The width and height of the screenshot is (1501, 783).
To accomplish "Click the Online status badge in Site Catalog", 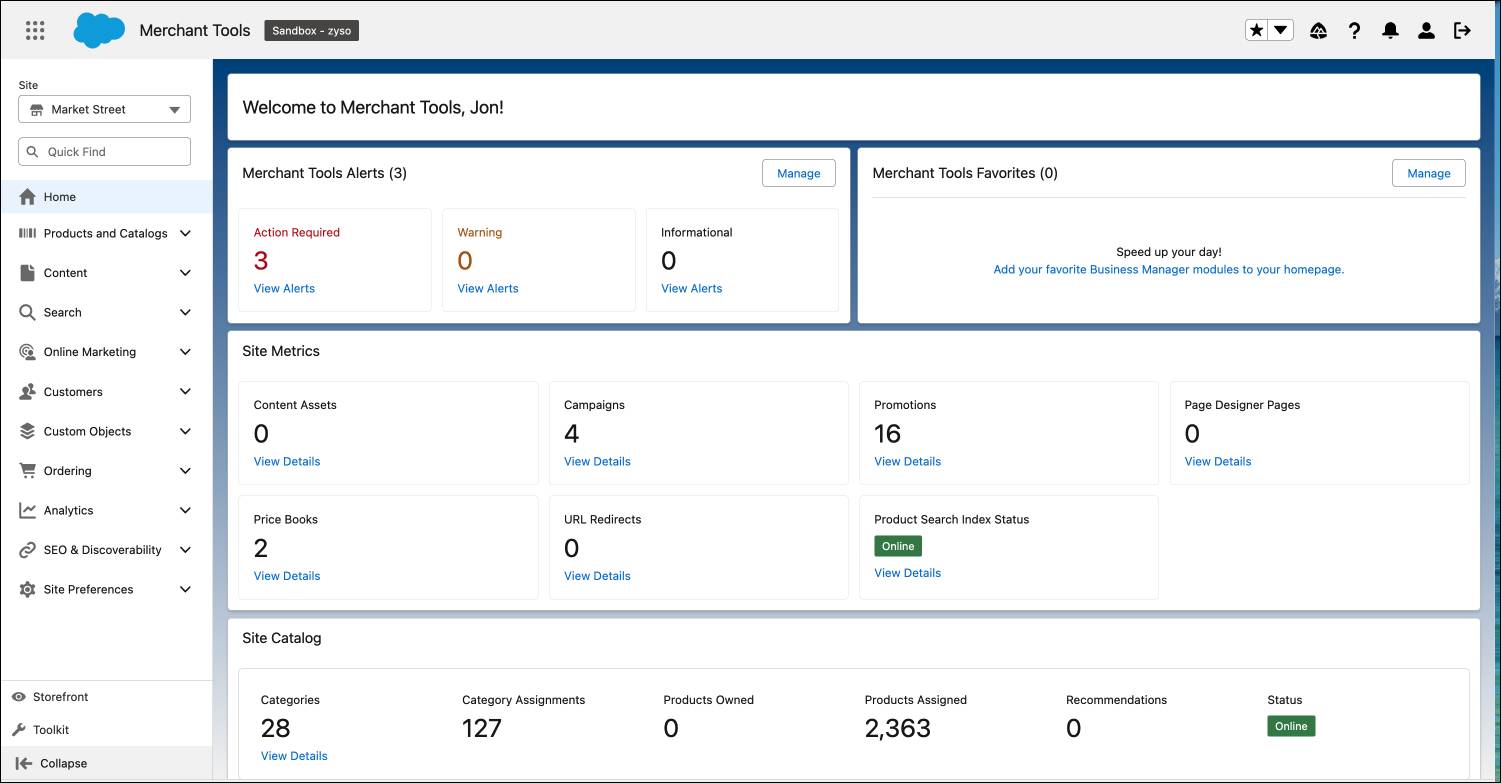I will coord(1291,726).
